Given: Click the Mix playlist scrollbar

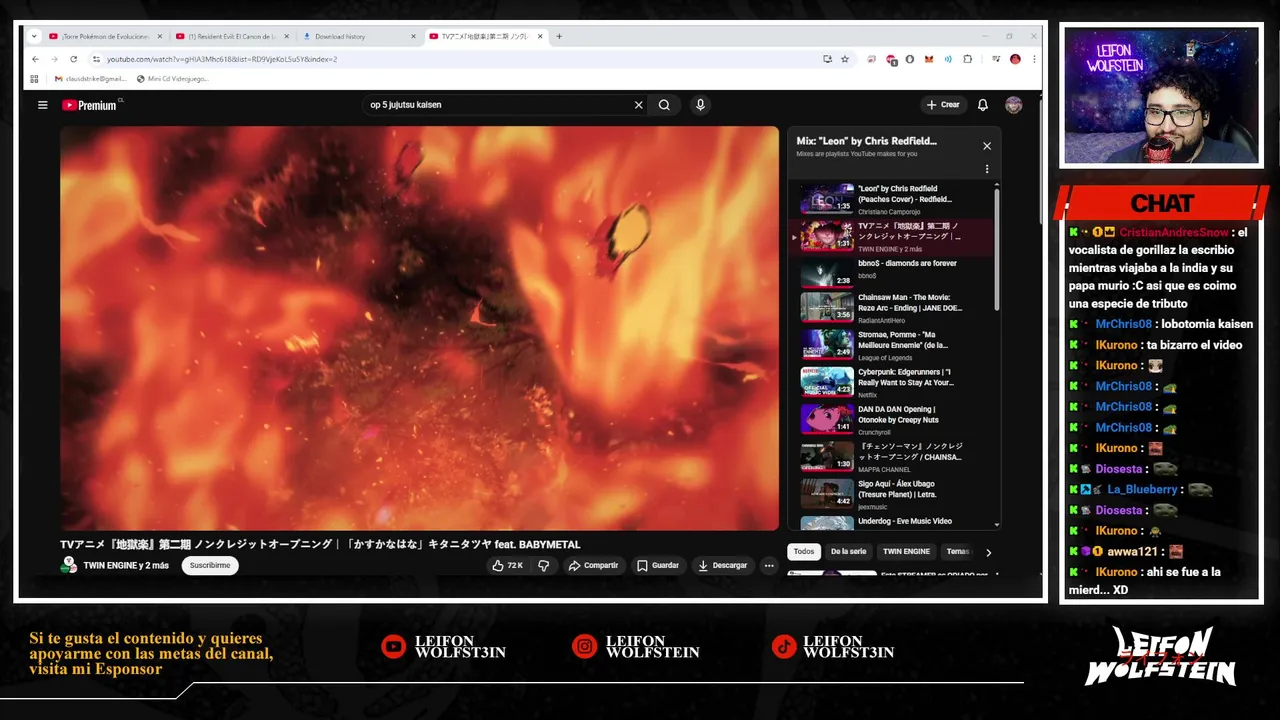Looking at the screenshot, I should click(996, 248).
